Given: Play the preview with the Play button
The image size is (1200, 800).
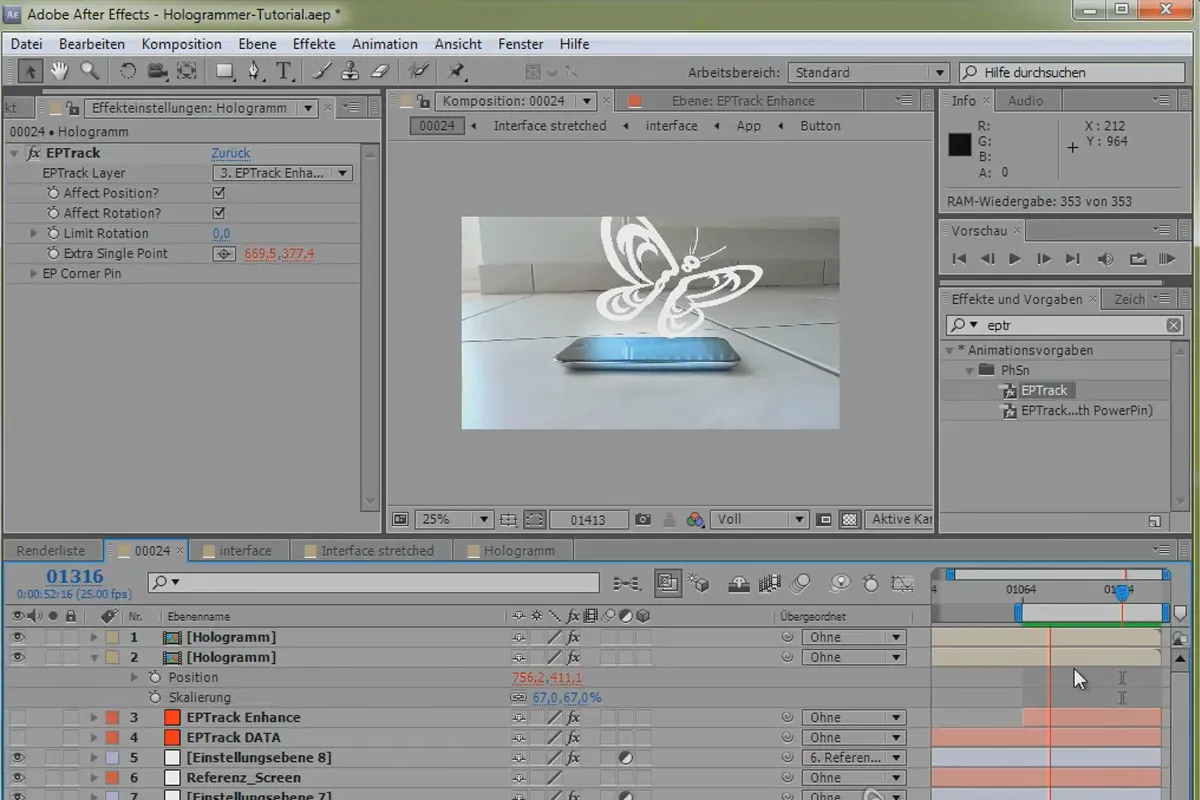Looking at the screenshot, I should tap(1015, 259).
